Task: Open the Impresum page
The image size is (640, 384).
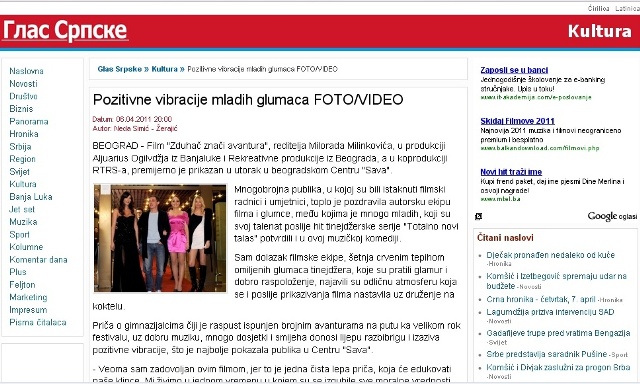Action: point(28,310)
